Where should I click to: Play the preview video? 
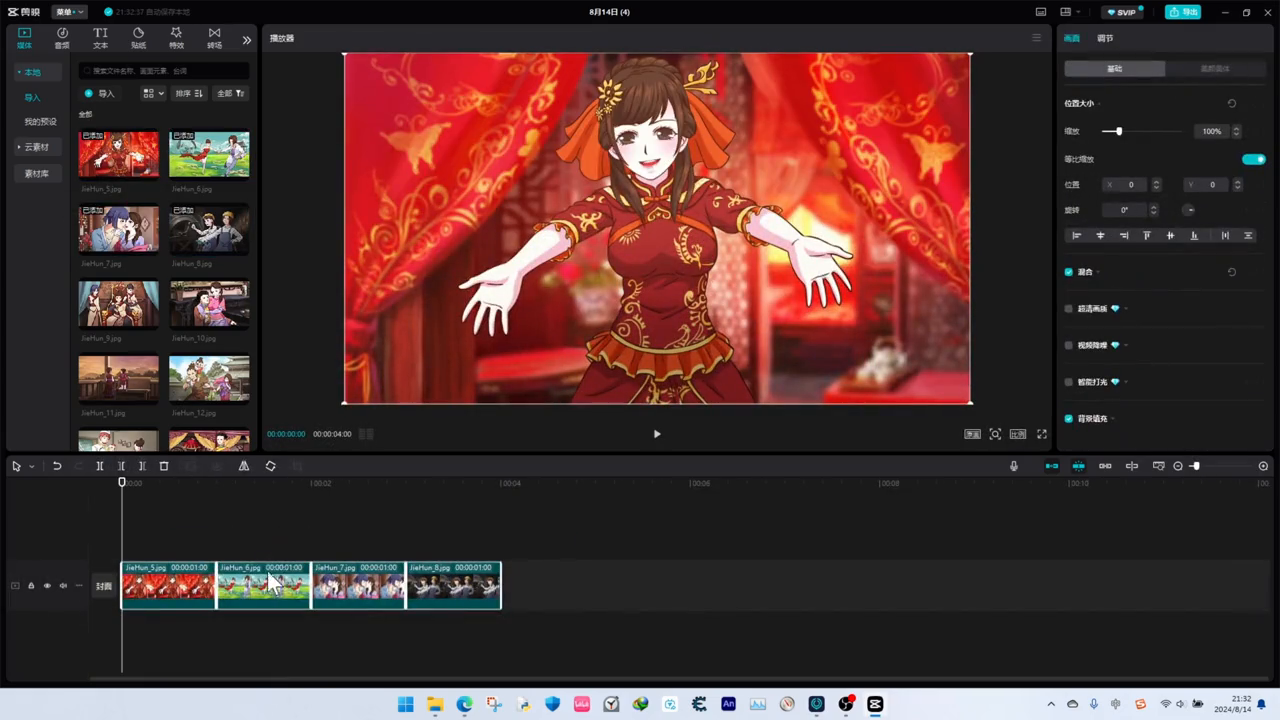tap(657, 434)
